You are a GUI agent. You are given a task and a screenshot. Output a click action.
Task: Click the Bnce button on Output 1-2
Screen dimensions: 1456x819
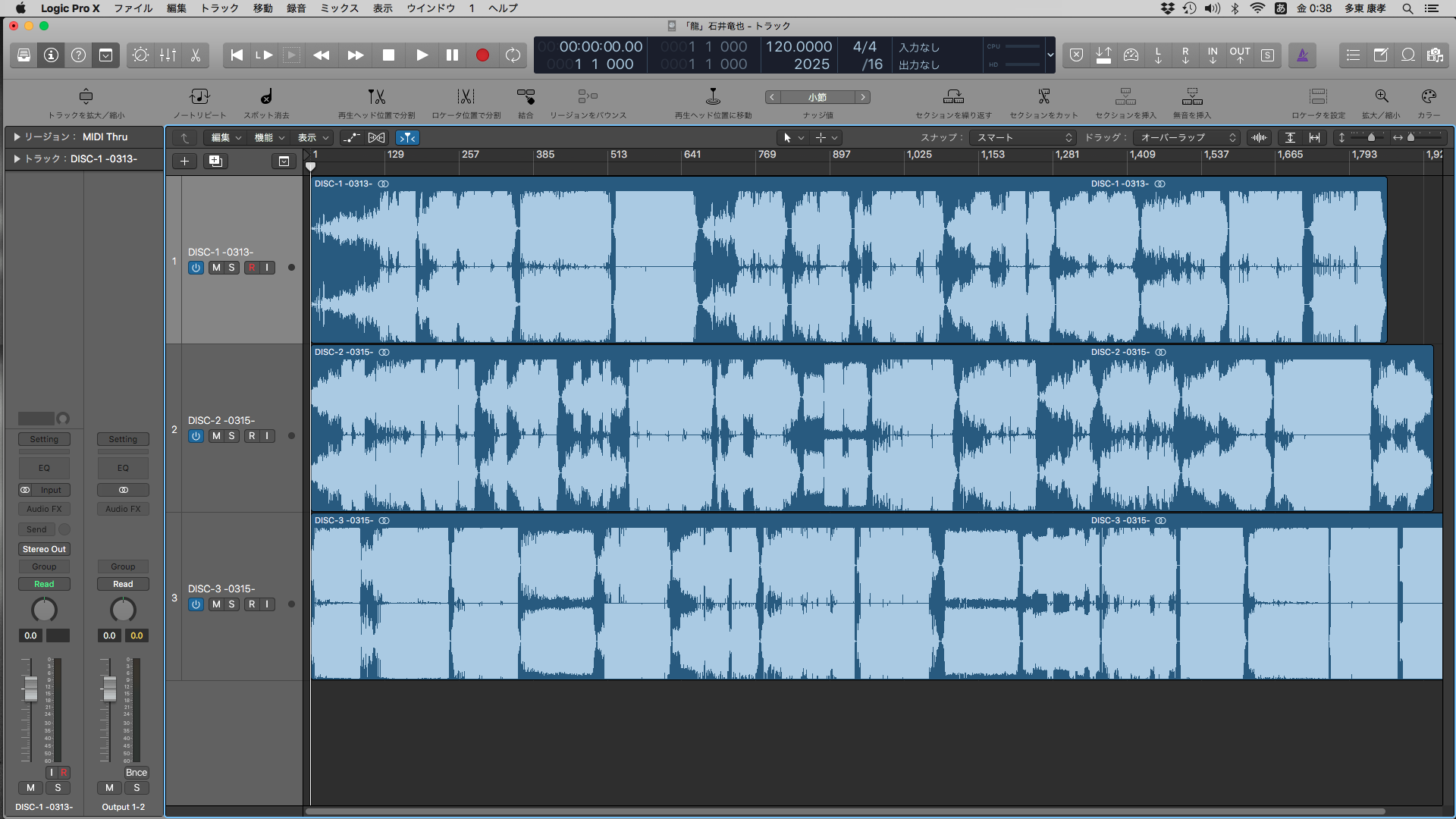[136, 772]
